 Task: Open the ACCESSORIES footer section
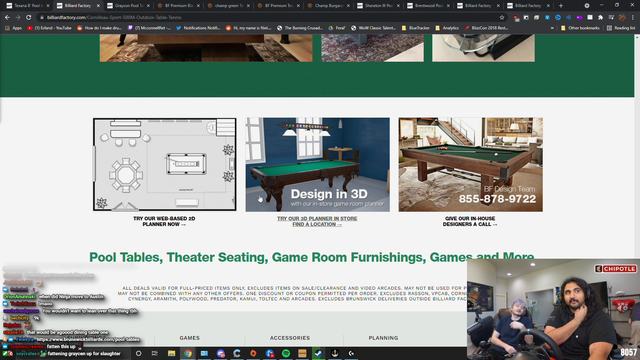pos(290,338)
